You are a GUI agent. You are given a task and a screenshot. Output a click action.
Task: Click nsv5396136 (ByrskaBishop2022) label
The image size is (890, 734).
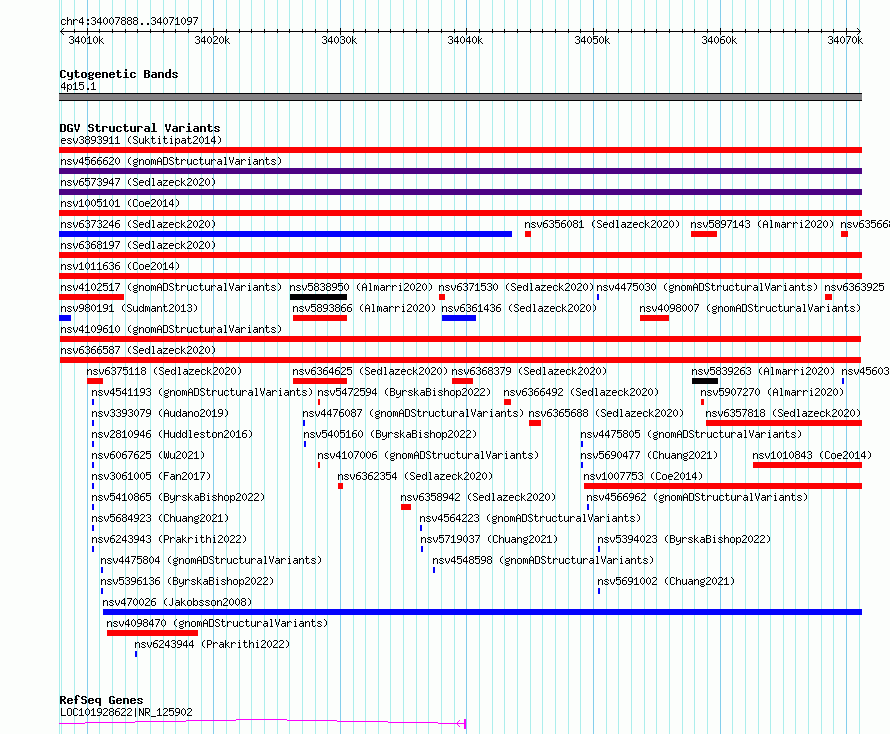click(187, 581)
